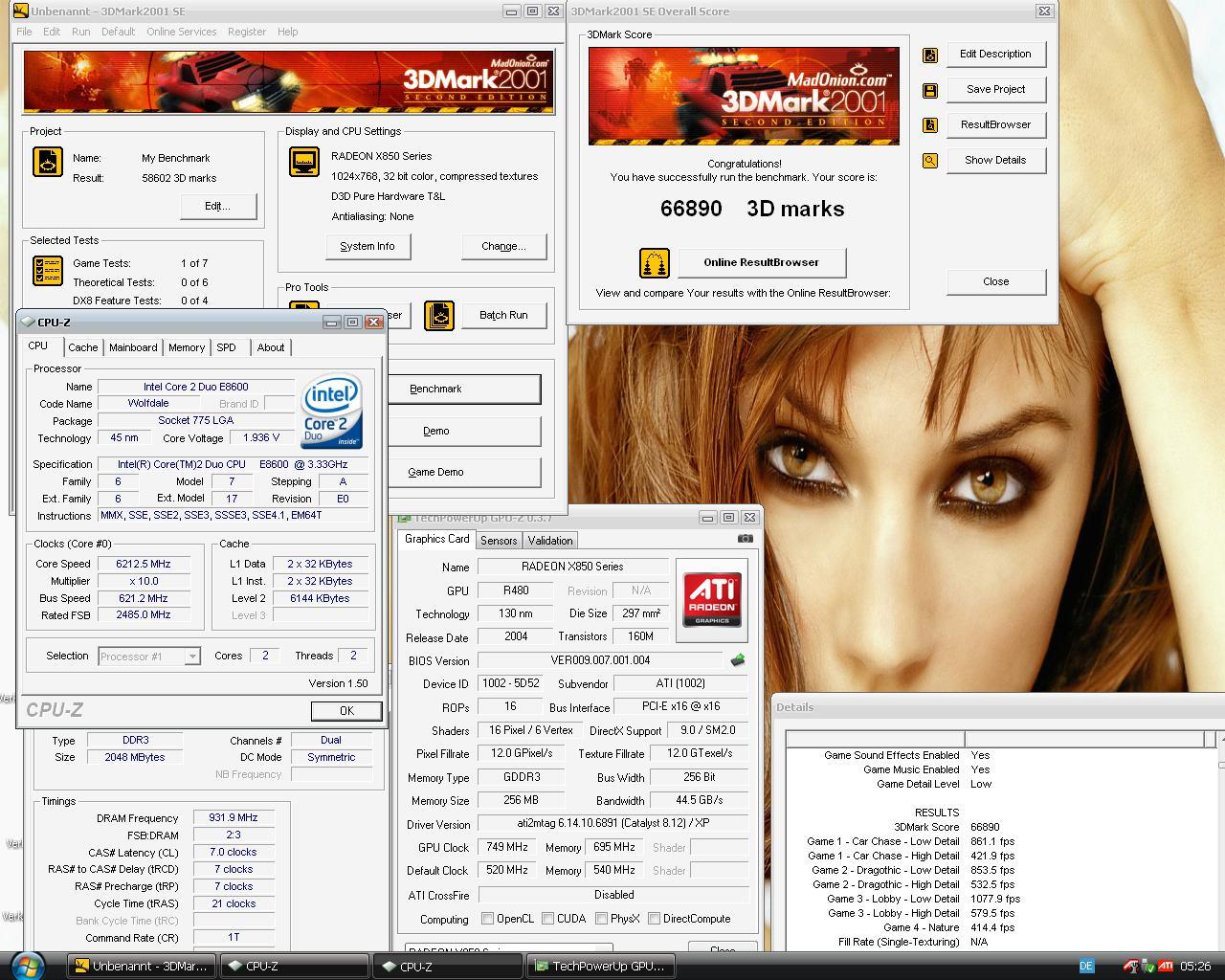This screenshot has width=1225, height=980.
Task: Click the Change... button in display settings
Action: point(504,246)
